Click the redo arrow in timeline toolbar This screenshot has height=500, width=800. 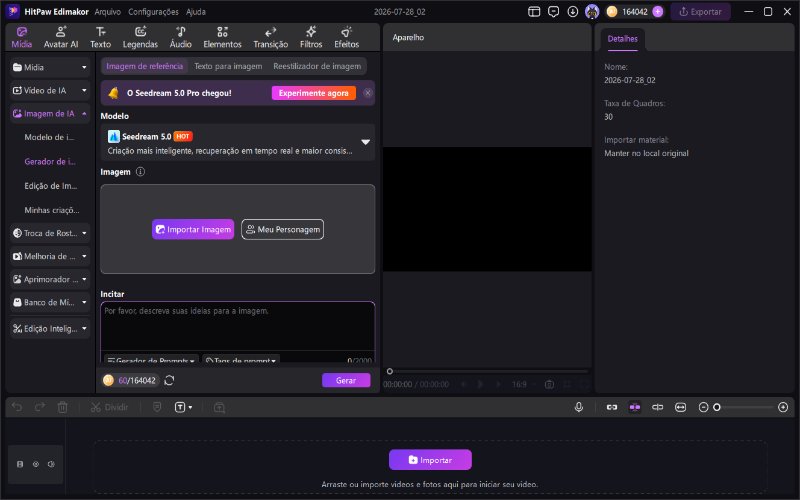point(40,407)
